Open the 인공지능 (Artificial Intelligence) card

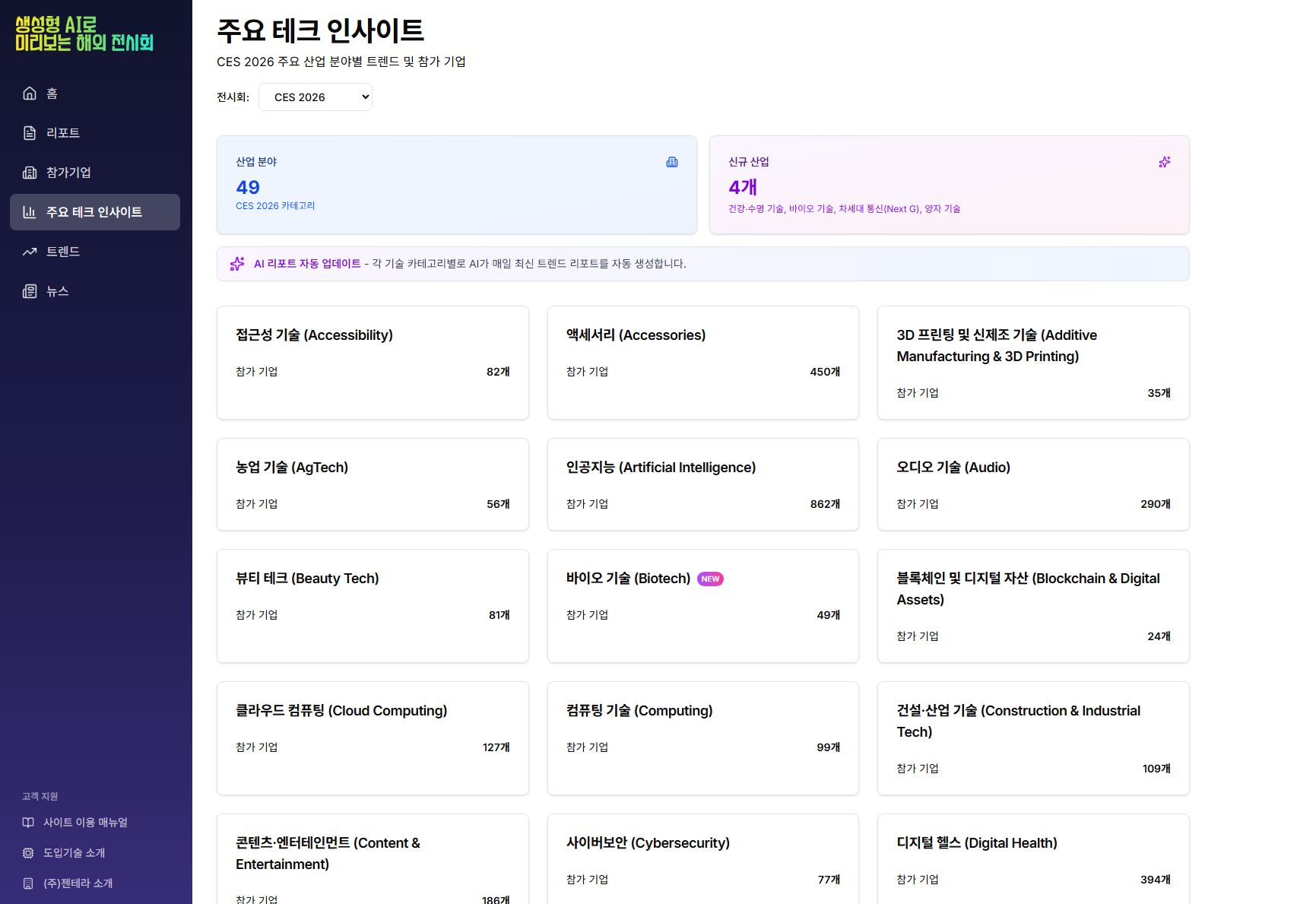(702, 484)
